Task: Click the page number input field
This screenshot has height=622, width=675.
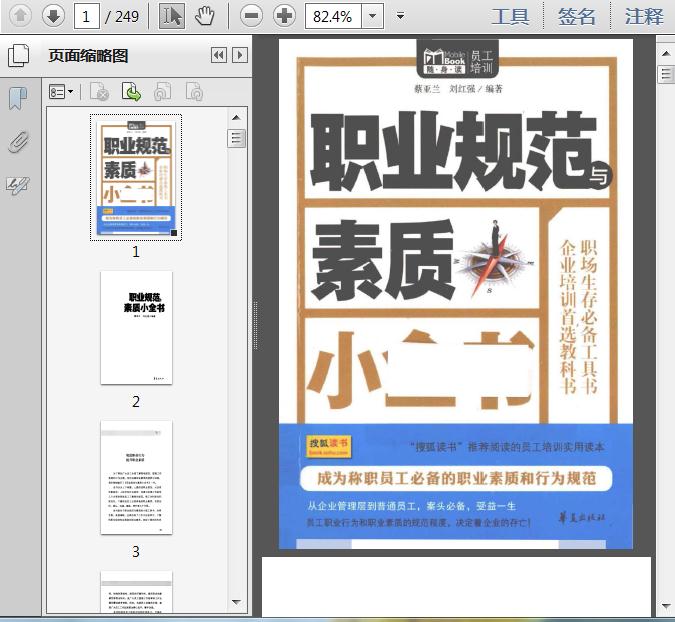Action: point(87,16)
